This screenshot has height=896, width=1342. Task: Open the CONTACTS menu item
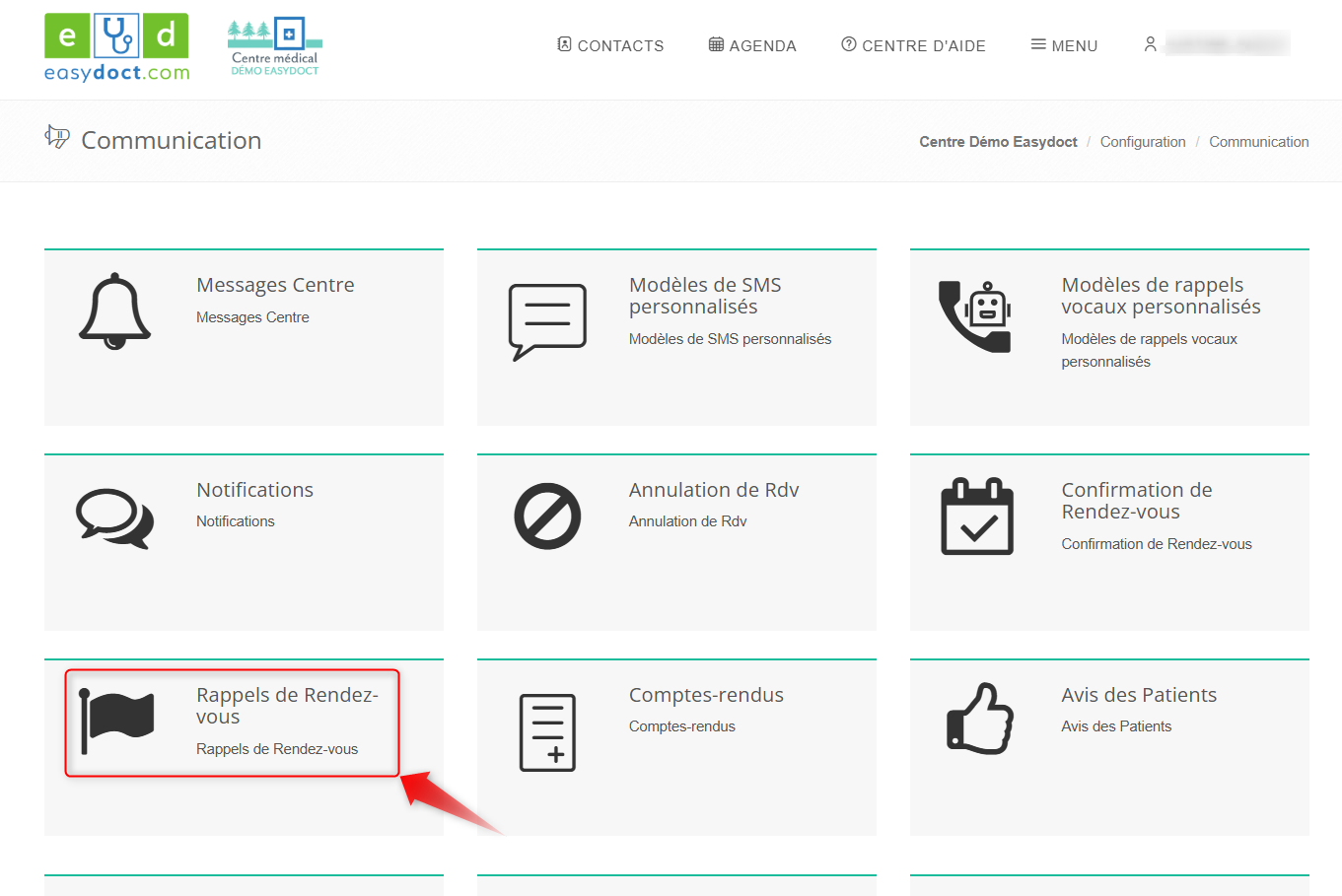click(x=610, y=45)
